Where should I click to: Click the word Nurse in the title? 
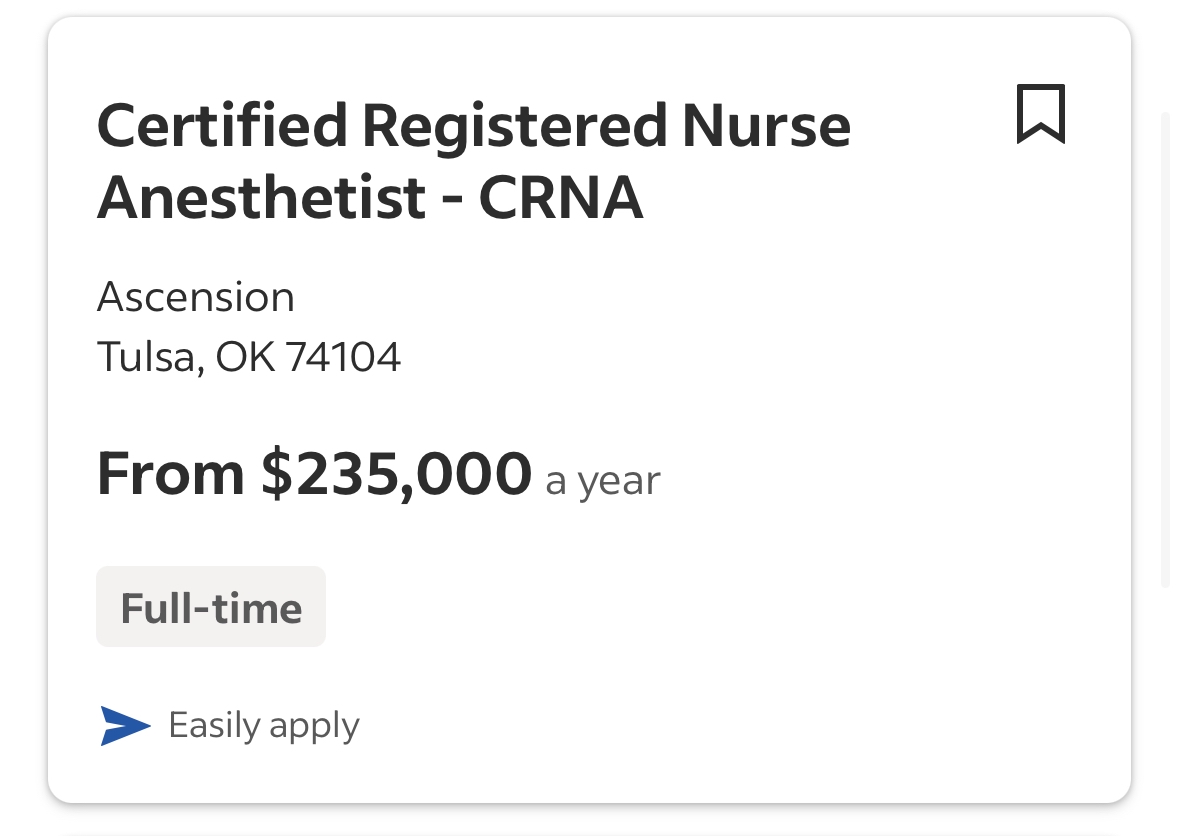pos(766,126)
